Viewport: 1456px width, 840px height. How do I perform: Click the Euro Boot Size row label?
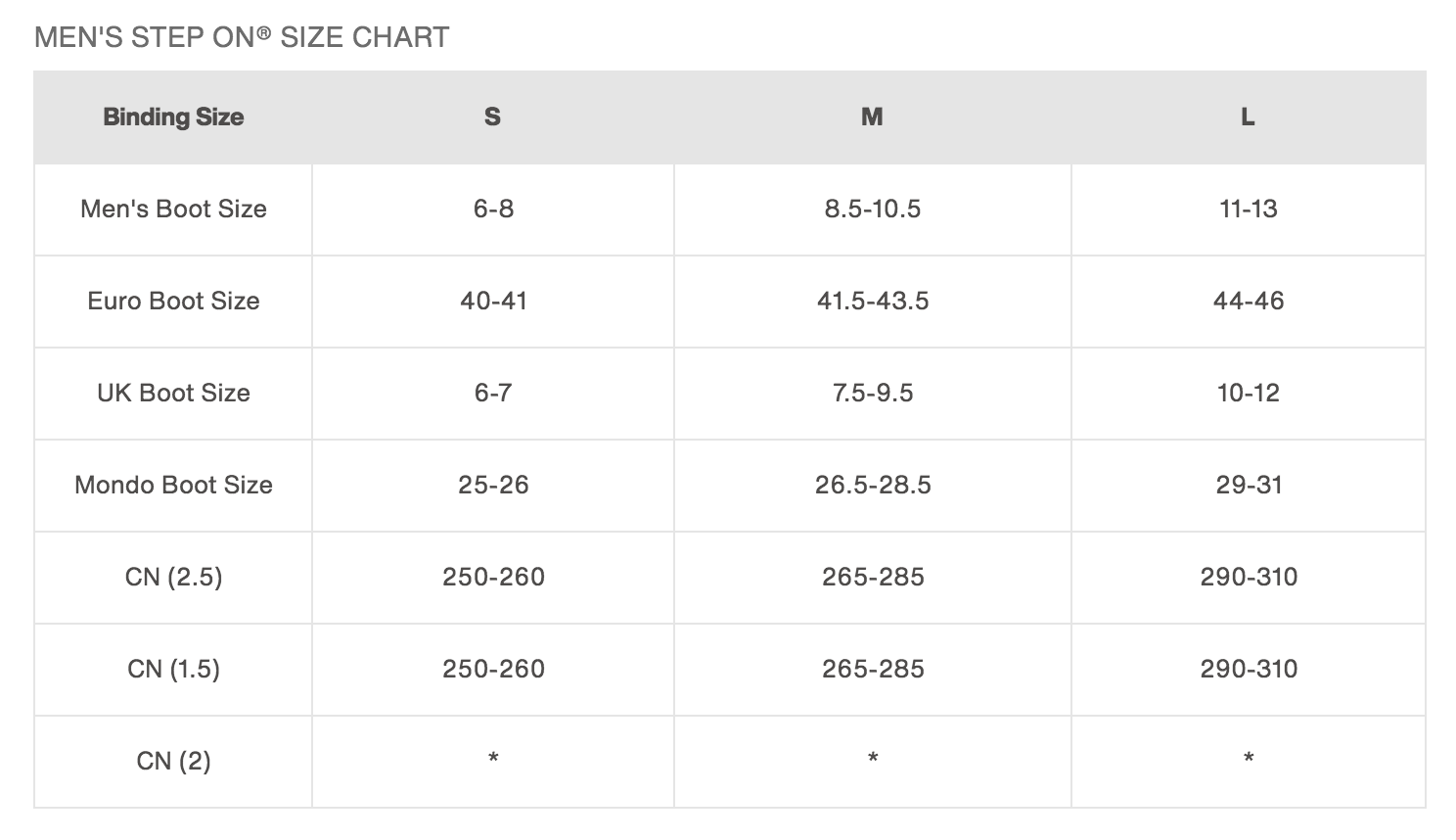[173, 302]
